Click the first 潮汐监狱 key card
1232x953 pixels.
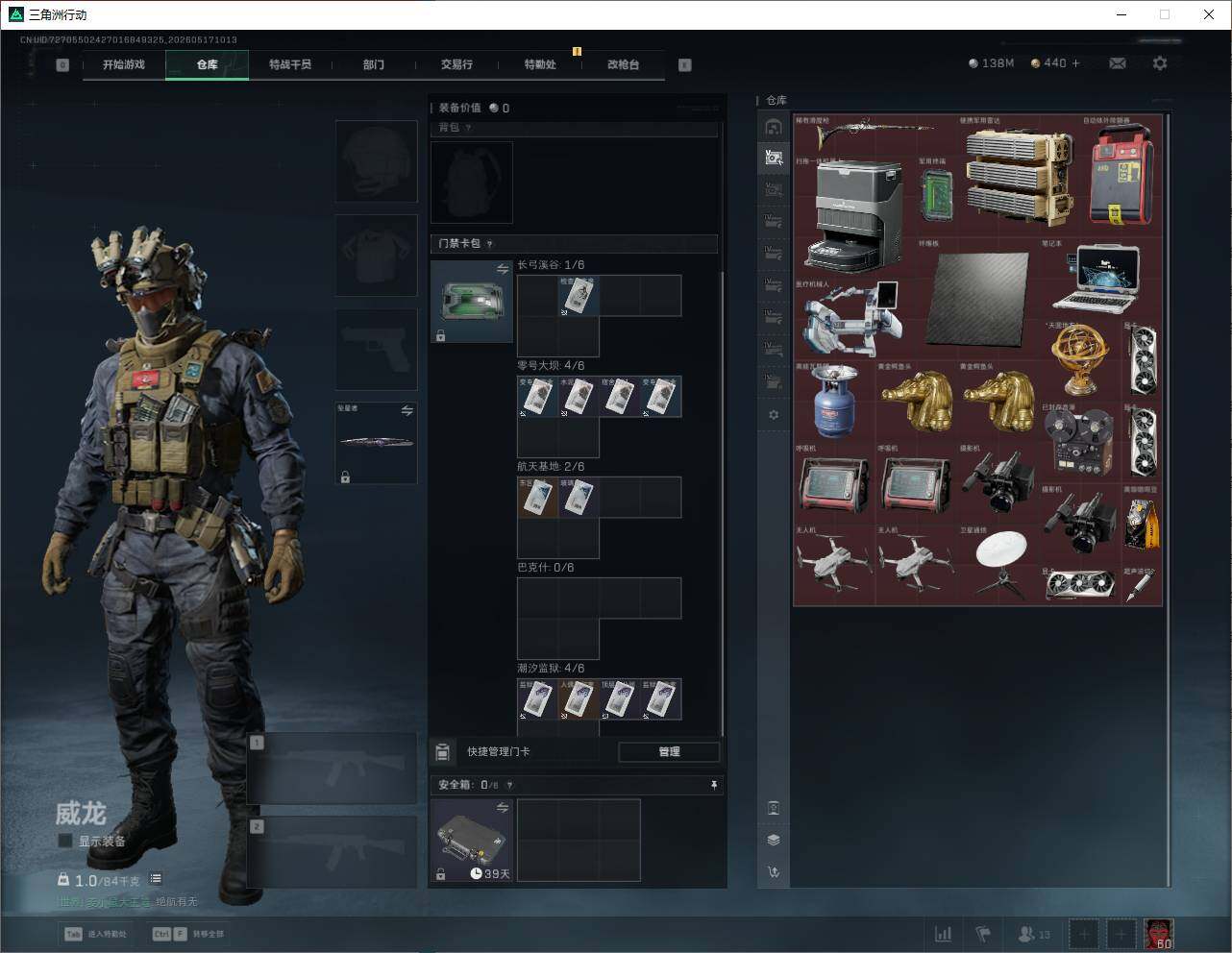pyautogui.click(x=538, y=699)
